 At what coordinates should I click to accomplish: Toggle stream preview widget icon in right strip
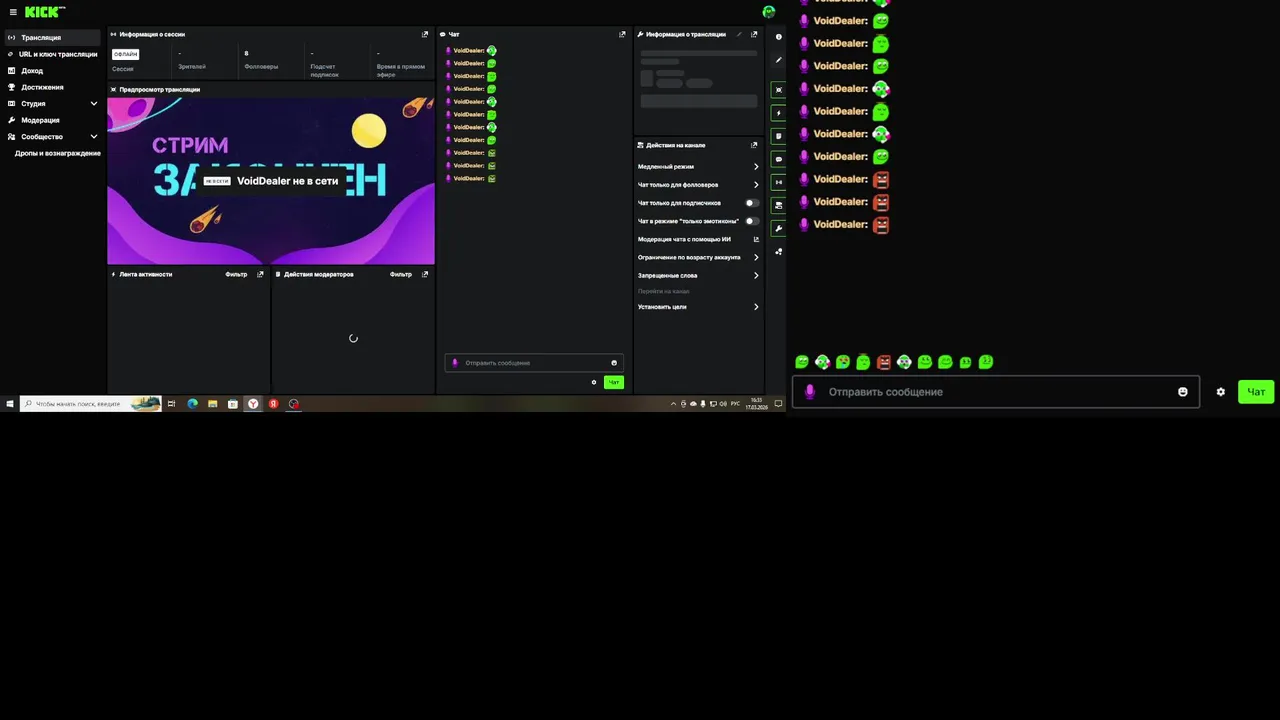coord(778,90)
